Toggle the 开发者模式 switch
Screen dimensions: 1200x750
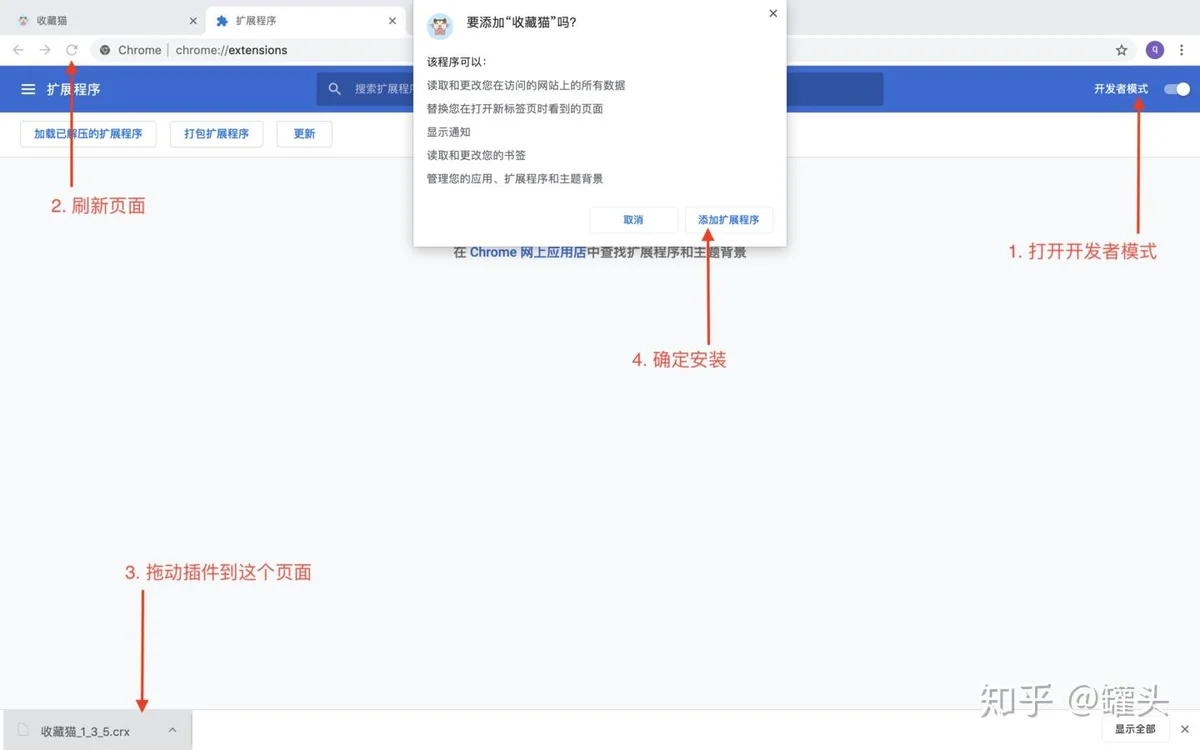point(1177,89)
